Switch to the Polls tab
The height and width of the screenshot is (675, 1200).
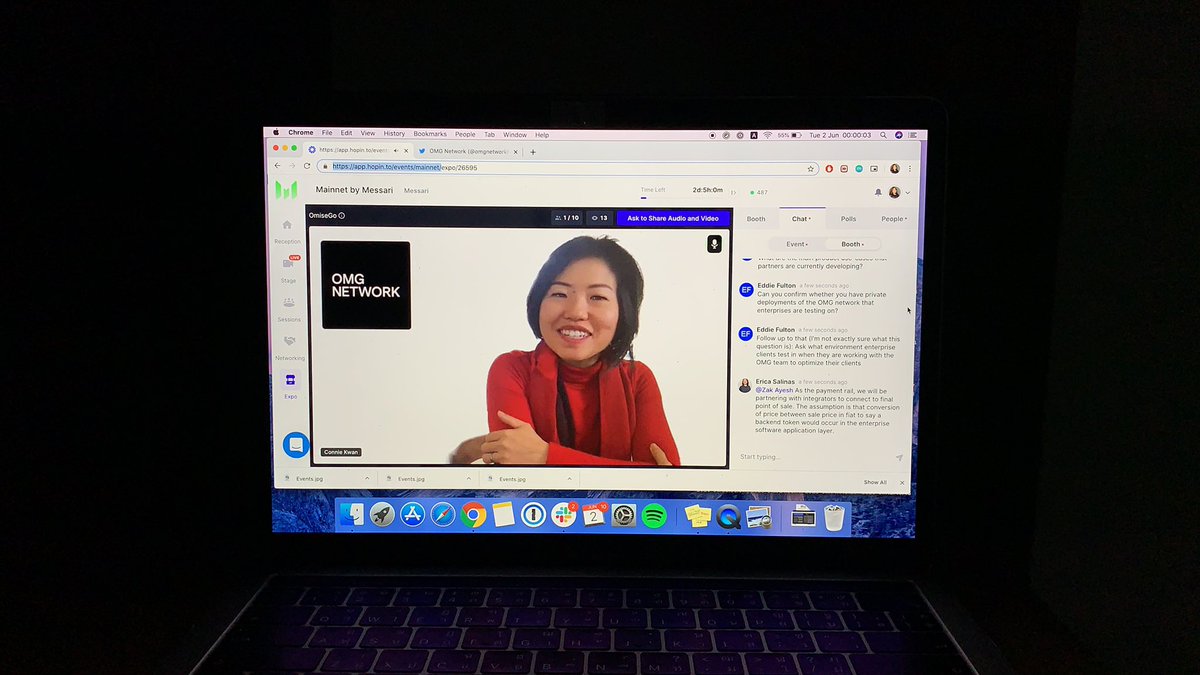847,218
